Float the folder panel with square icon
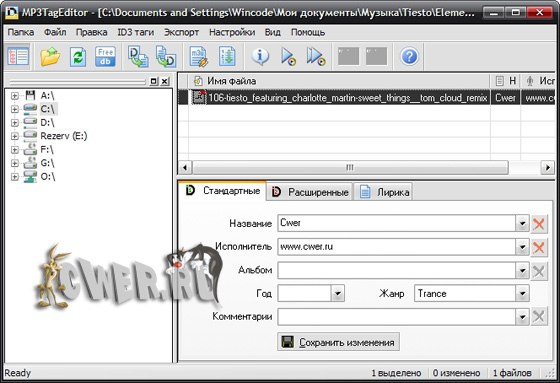 coord(154,81)
